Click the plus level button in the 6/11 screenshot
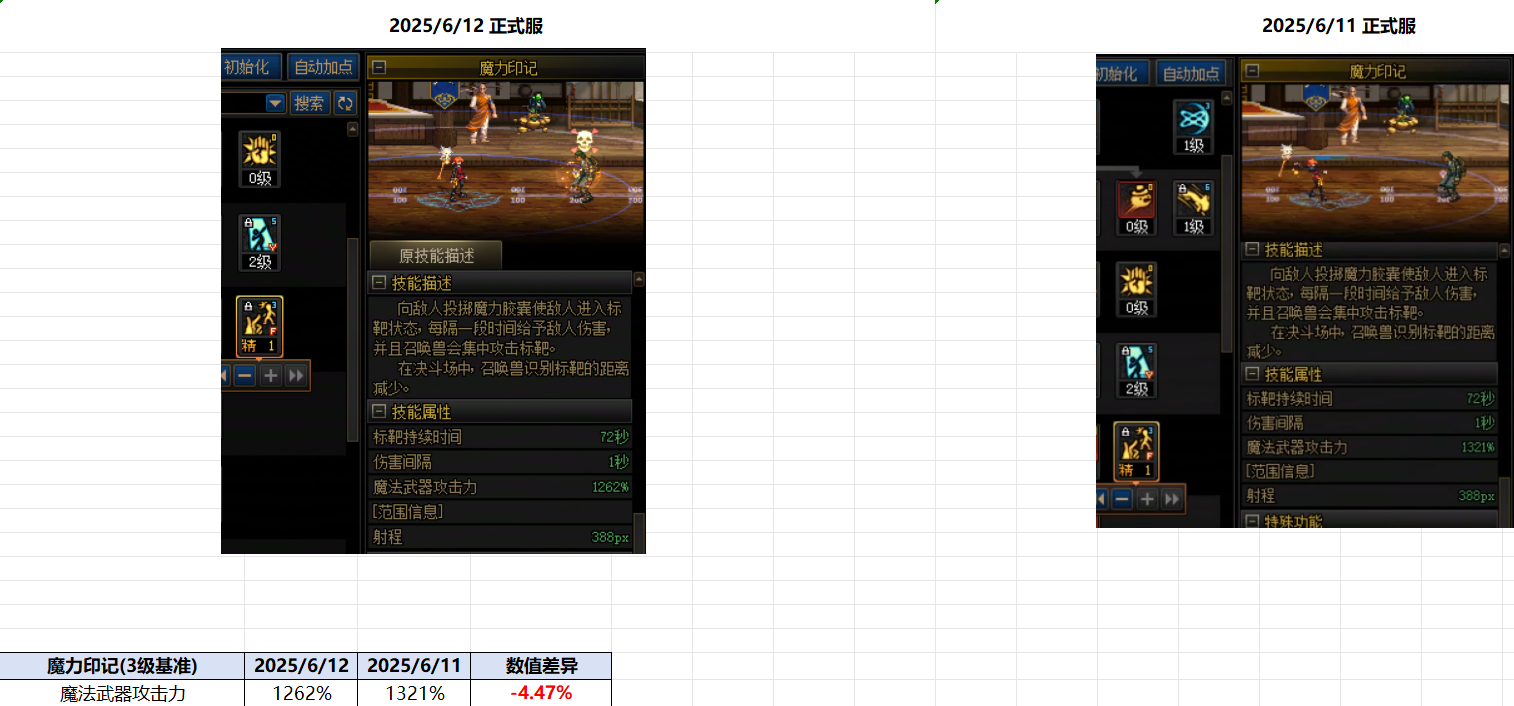This screenshot has width=1514, height=706. 1147,498
